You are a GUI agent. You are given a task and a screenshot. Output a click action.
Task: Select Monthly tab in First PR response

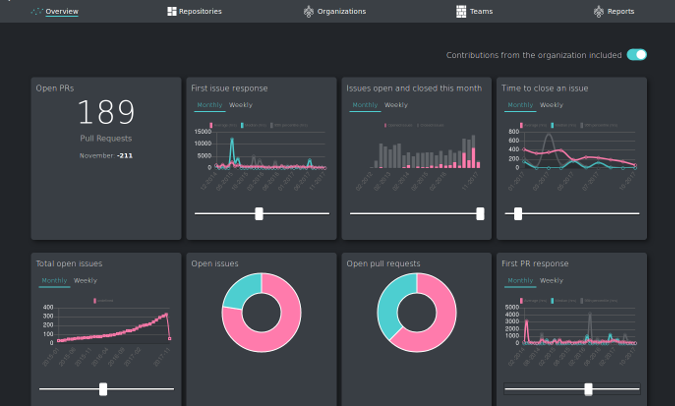click(x=520, y=281)
